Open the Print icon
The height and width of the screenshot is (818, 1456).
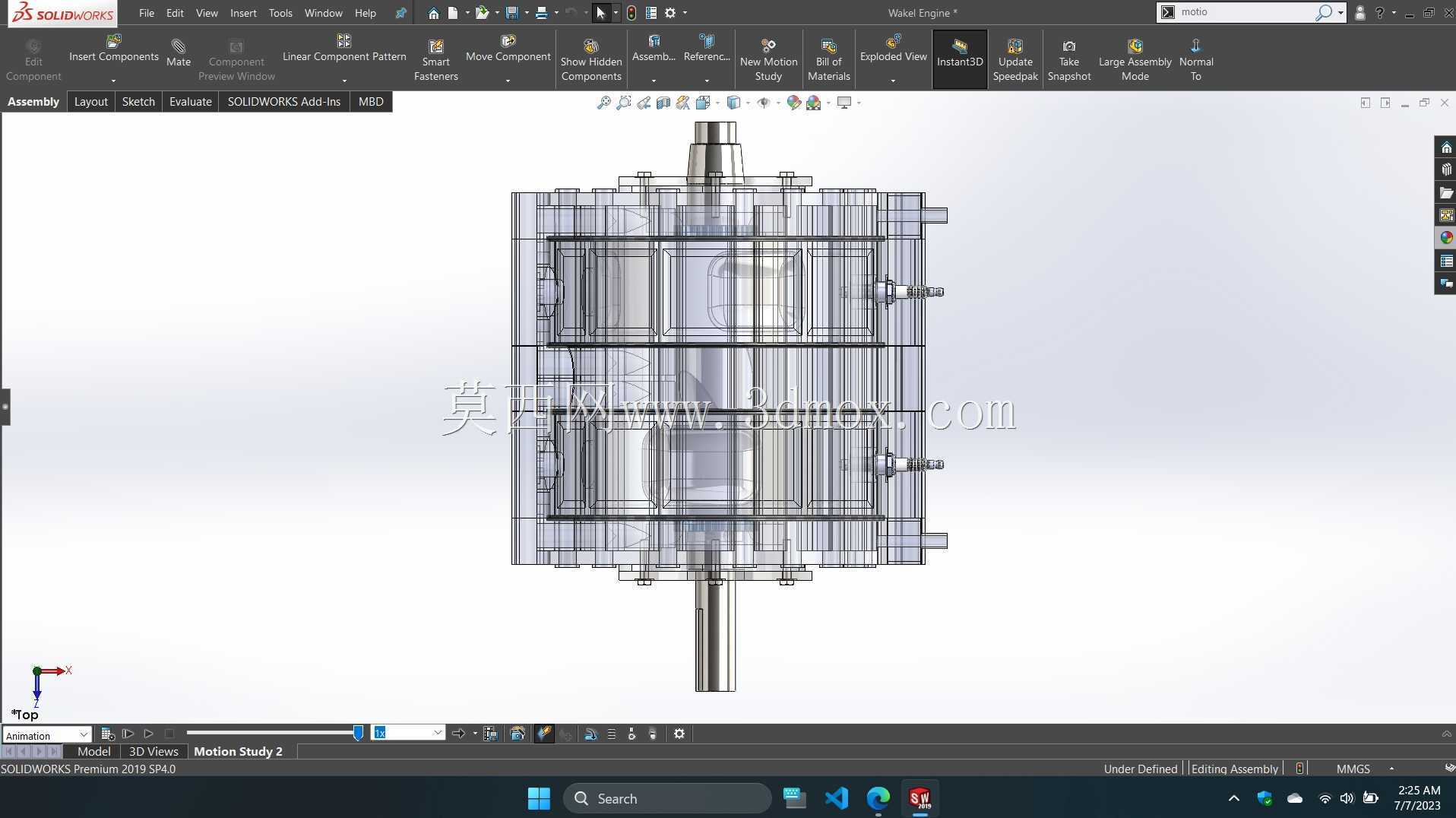(x=541, y=13)
